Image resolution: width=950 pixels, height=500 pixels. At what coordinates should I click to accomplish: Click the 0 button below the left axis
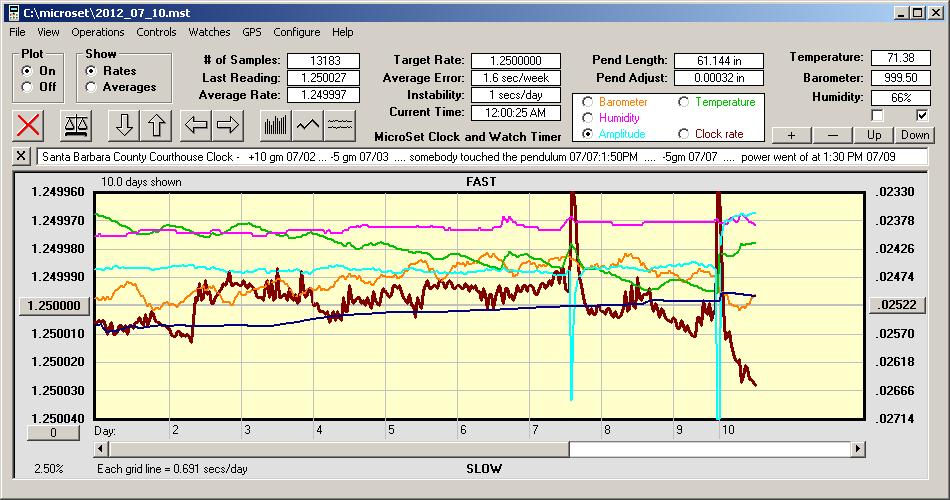(x=53, y=433)
